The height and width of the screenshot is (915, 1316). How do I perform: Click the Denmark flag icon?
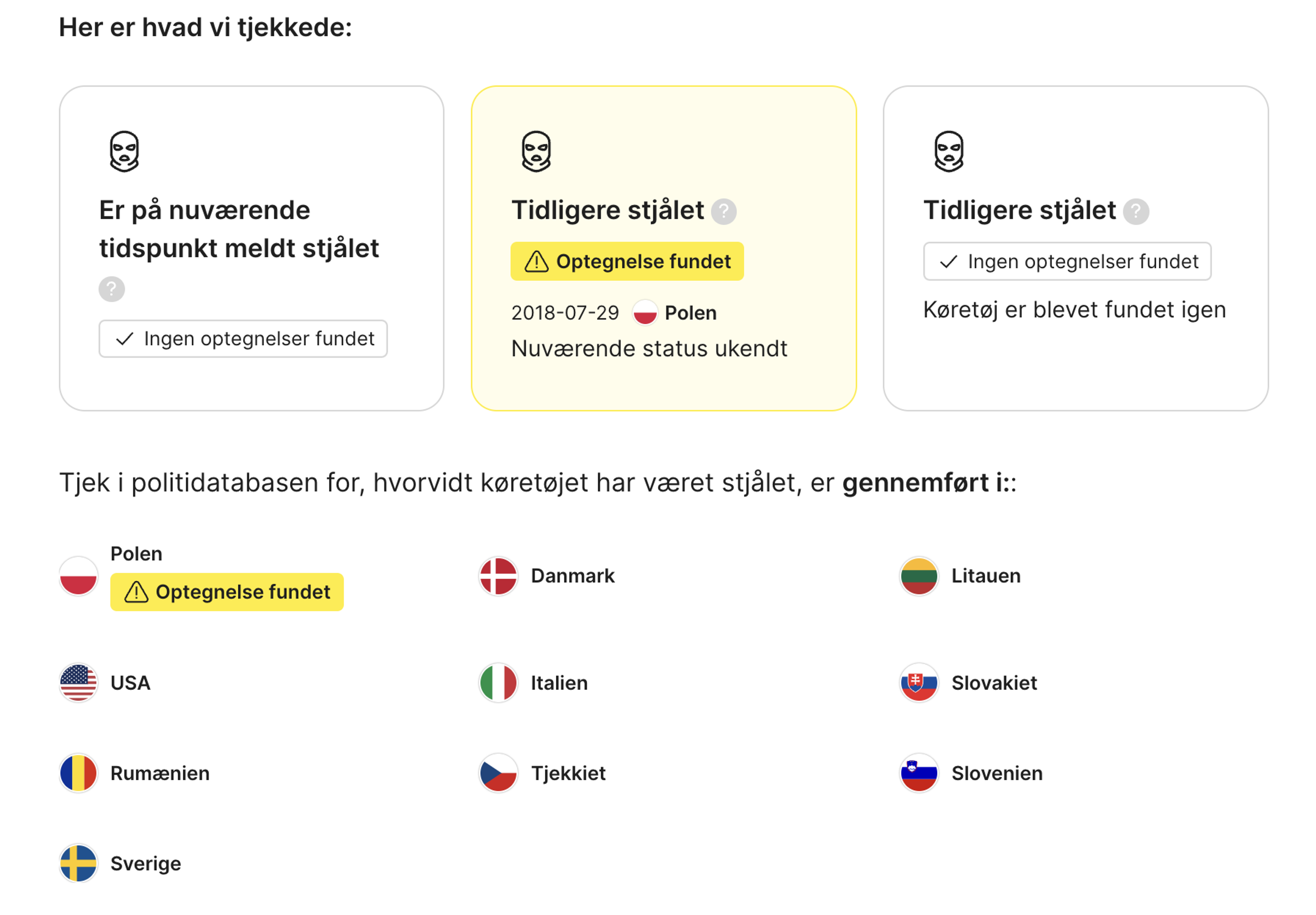(498, 576)
